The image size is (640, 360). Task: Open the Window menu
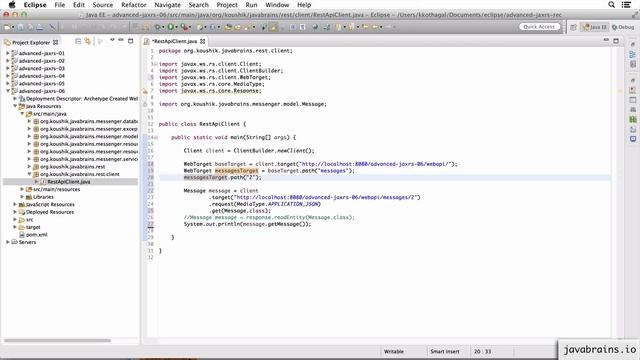277,5
